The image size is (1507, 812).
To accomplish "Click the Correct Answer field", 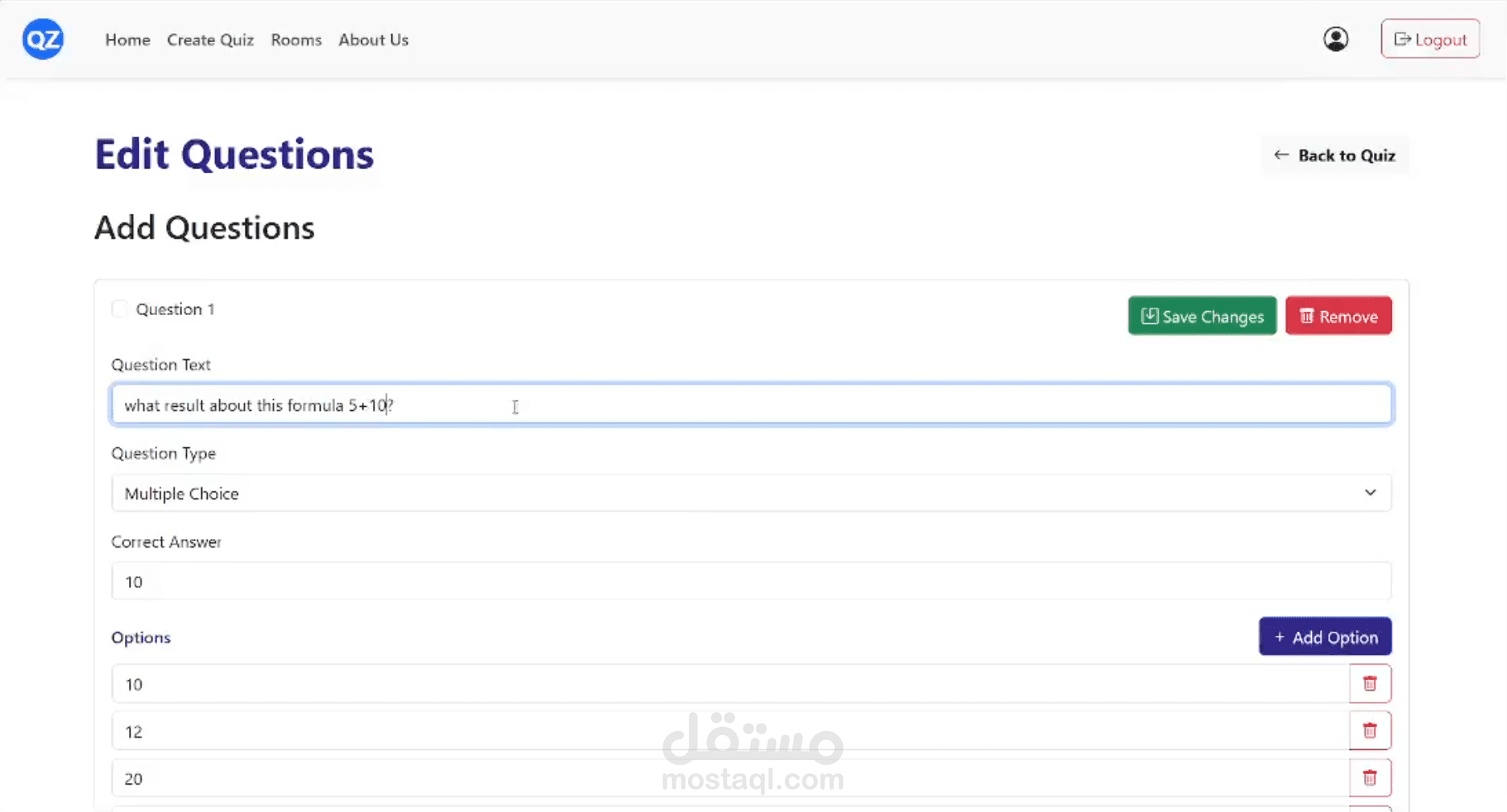I will point(751,581).
